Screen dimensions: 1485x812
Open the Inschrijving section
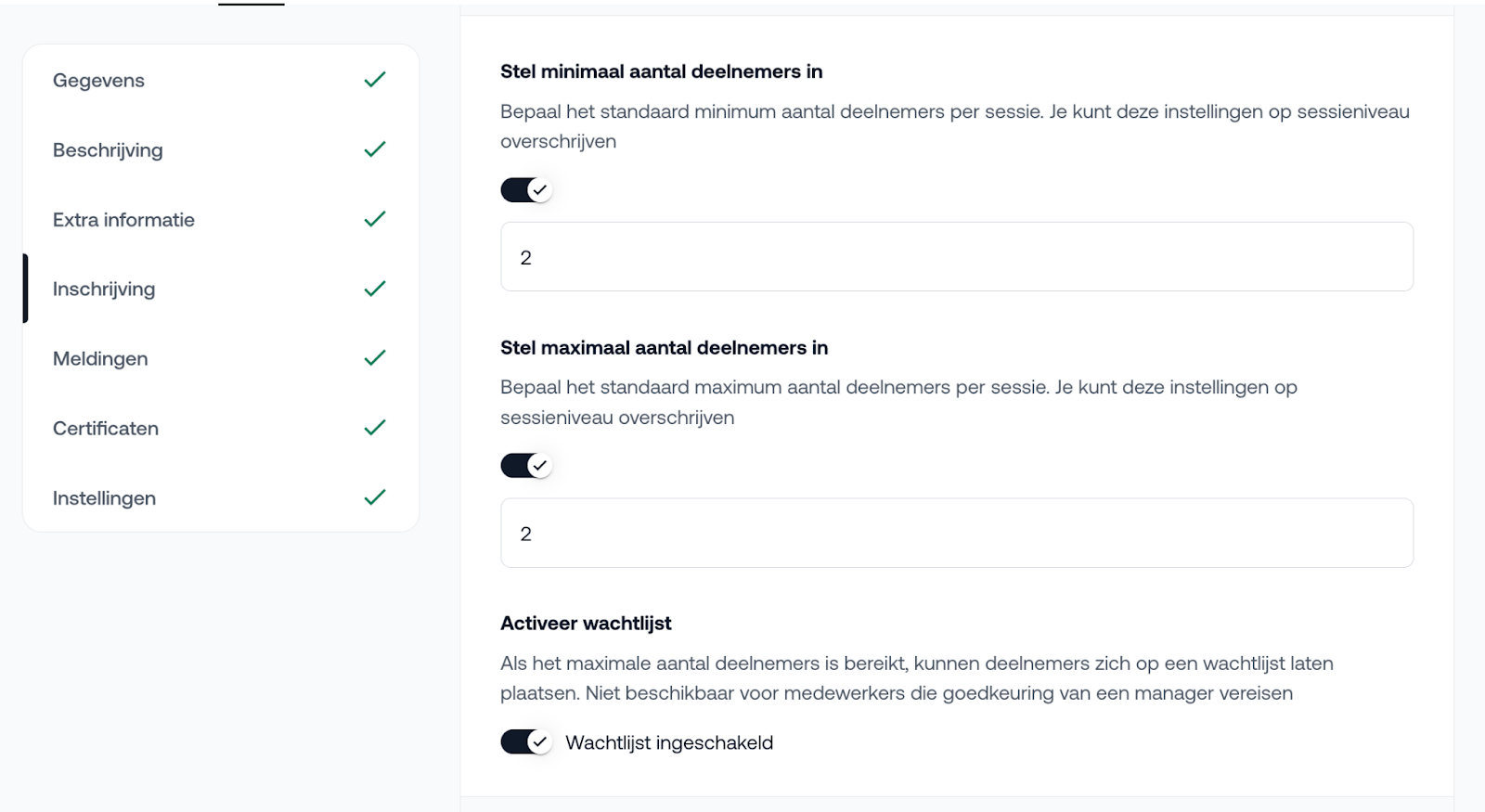point(104,290)
